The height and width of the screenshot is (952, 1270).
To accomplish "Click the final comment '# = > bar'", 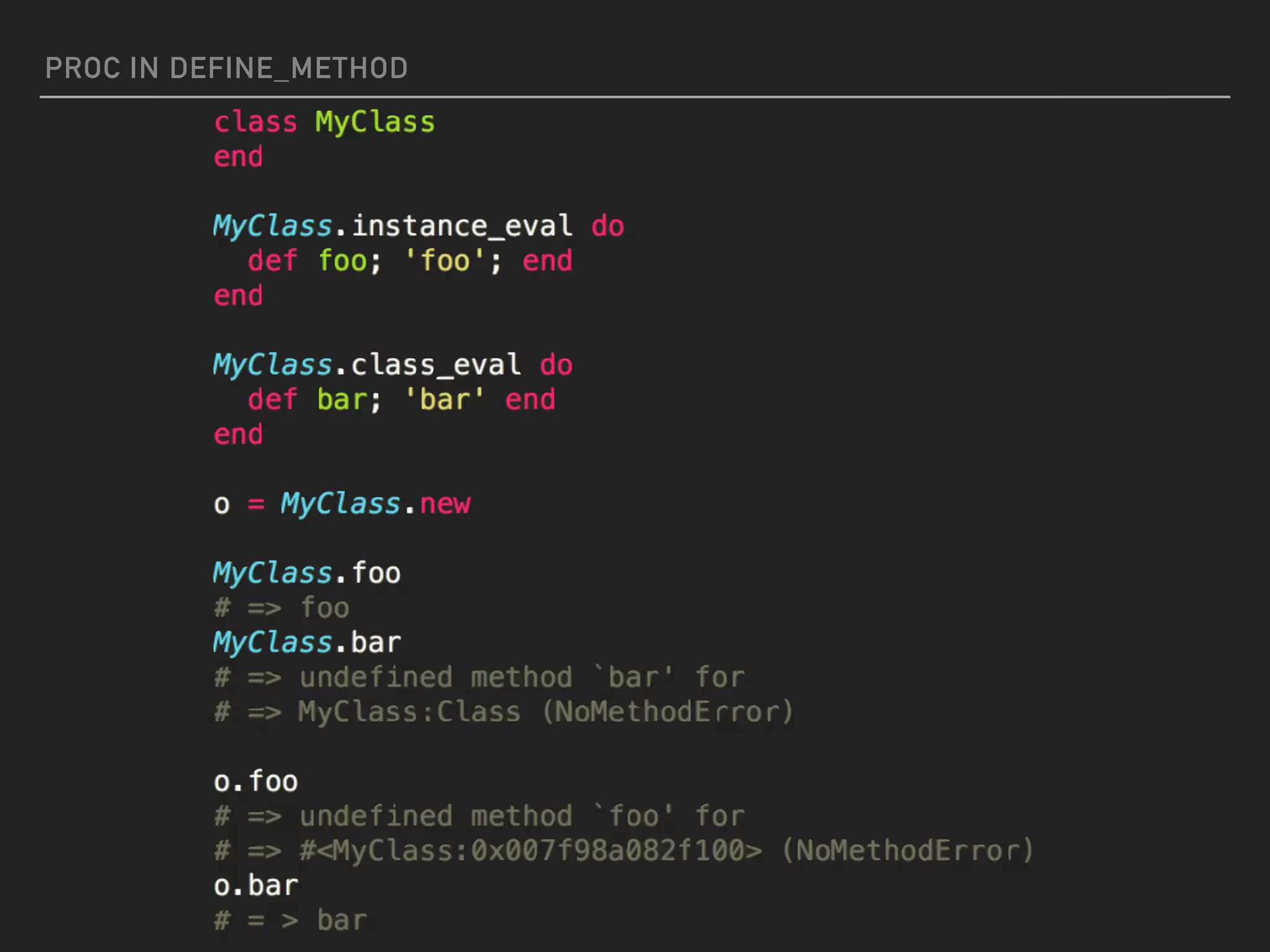I will (x=290, y=920).
